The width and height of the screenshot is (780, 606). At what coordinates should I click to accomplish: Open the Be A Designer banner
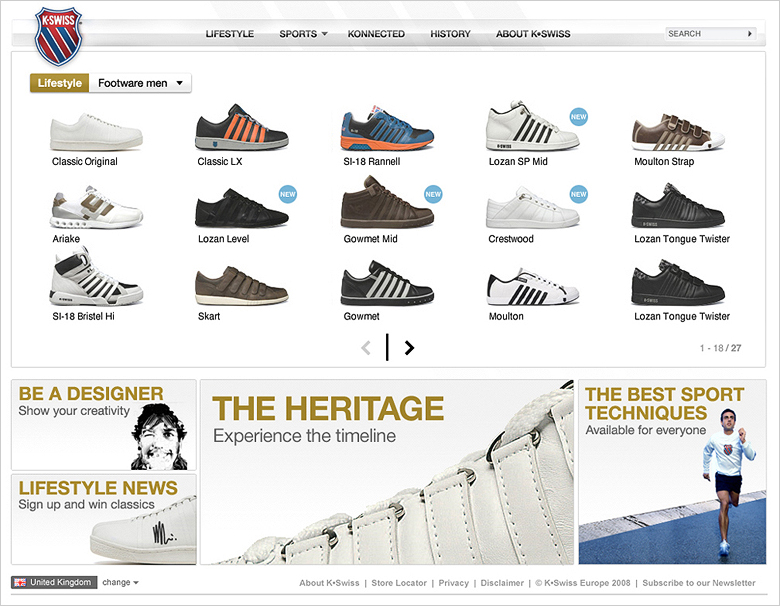click(x=104, y=425)
